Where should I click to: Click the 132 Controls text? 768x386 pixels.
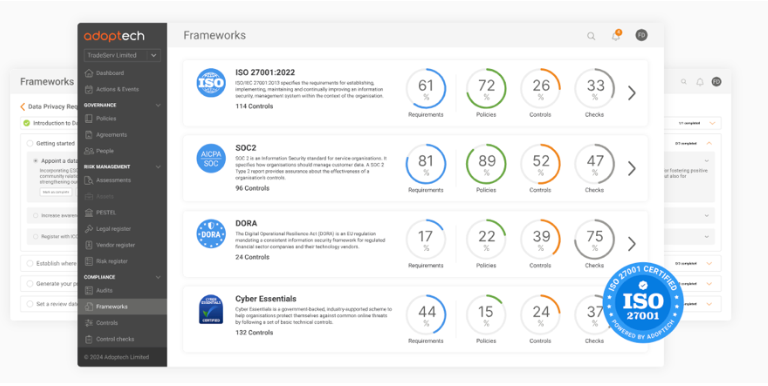254,333
